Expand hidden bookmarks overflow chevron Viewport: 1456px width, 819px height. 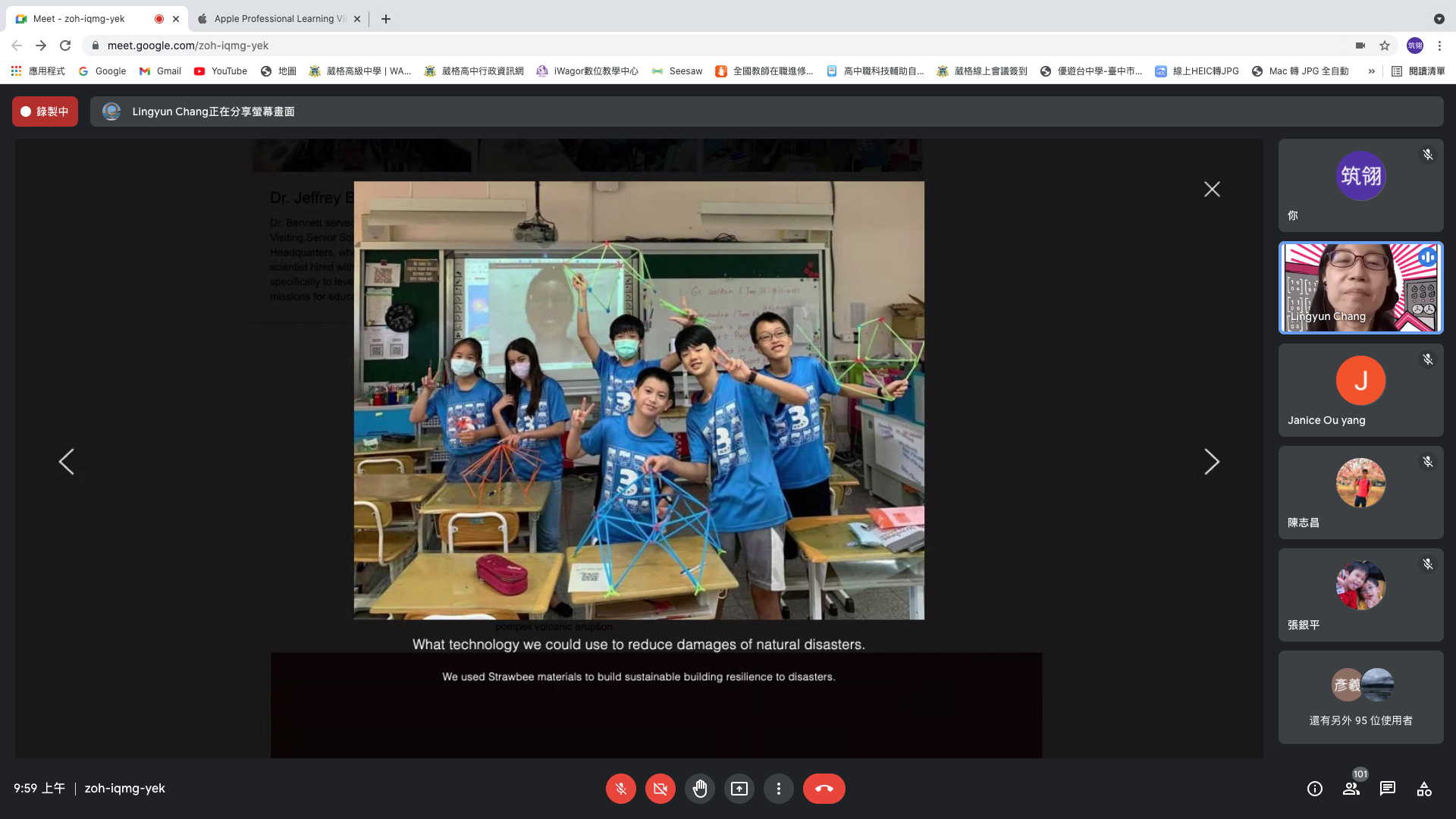(x=1371, y=71)
